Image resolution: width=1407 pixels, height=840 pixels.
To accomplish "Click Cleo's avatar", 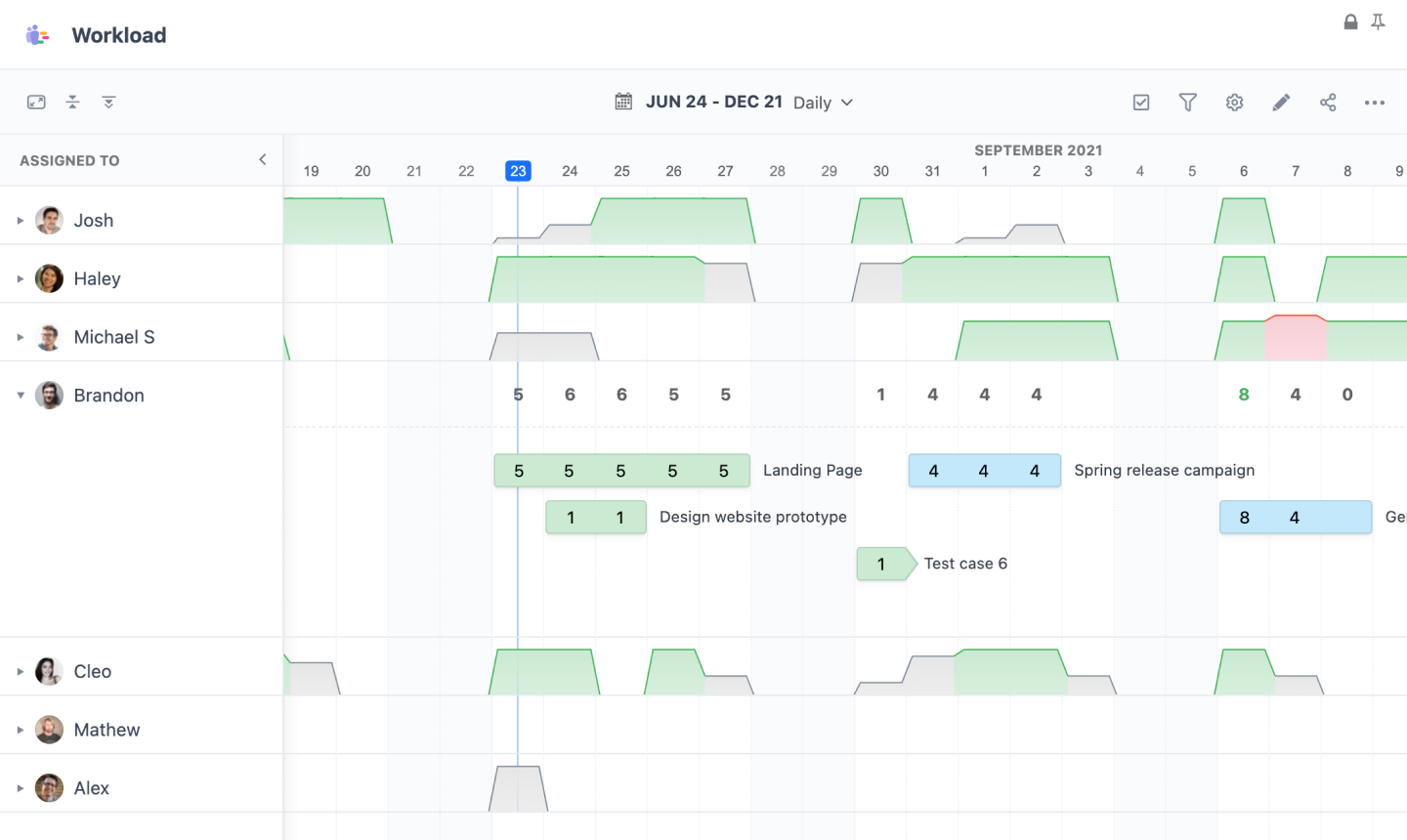I will tap(49, 671).
